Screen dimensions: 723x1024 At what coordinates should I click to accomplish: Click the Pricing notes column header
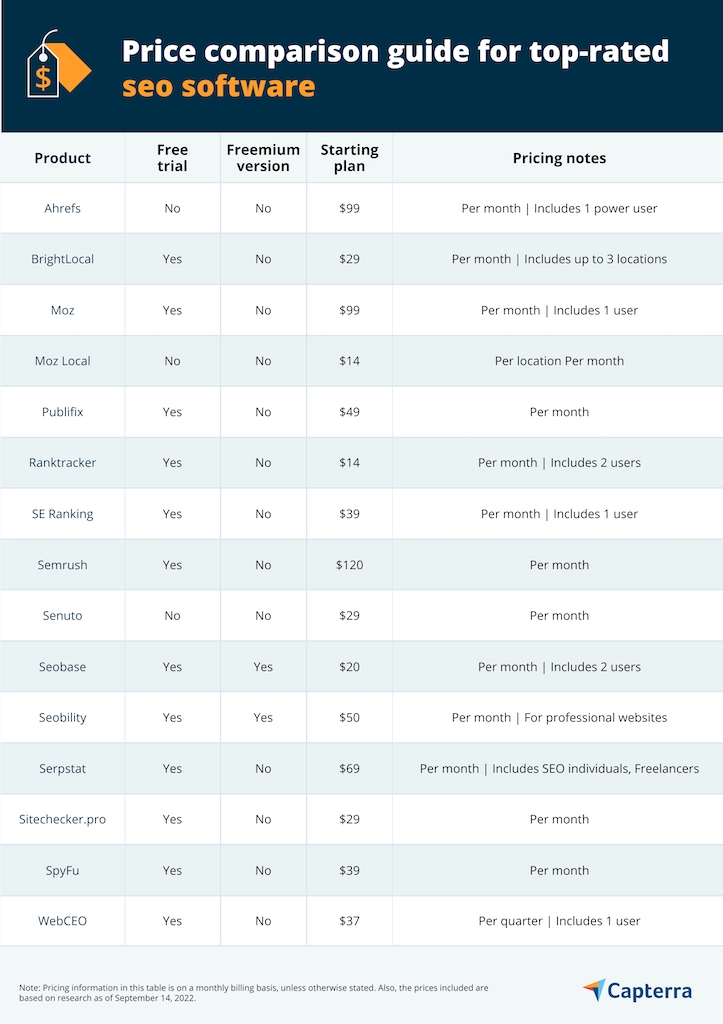[x=559, y=158]
